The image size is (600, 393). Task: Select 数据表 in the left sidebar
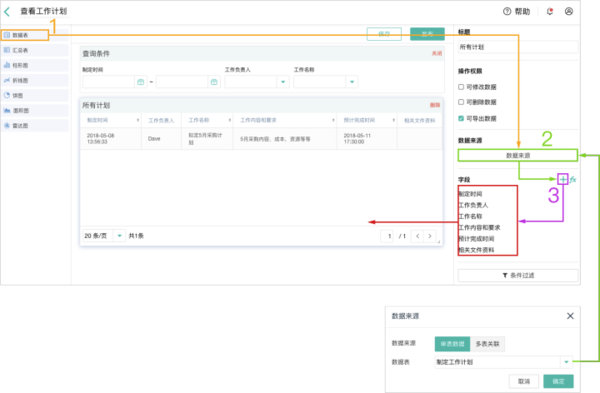tap(24, 35)
